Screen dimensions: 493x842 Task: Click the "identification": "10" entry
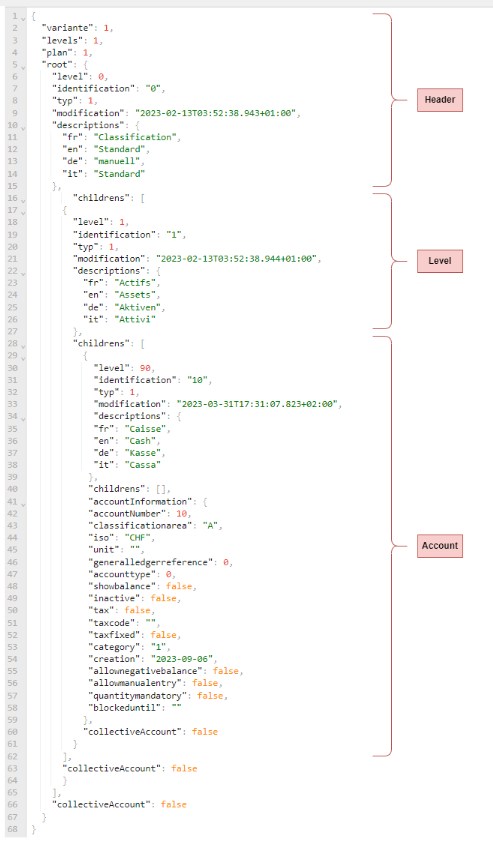(x=153, y=380)
